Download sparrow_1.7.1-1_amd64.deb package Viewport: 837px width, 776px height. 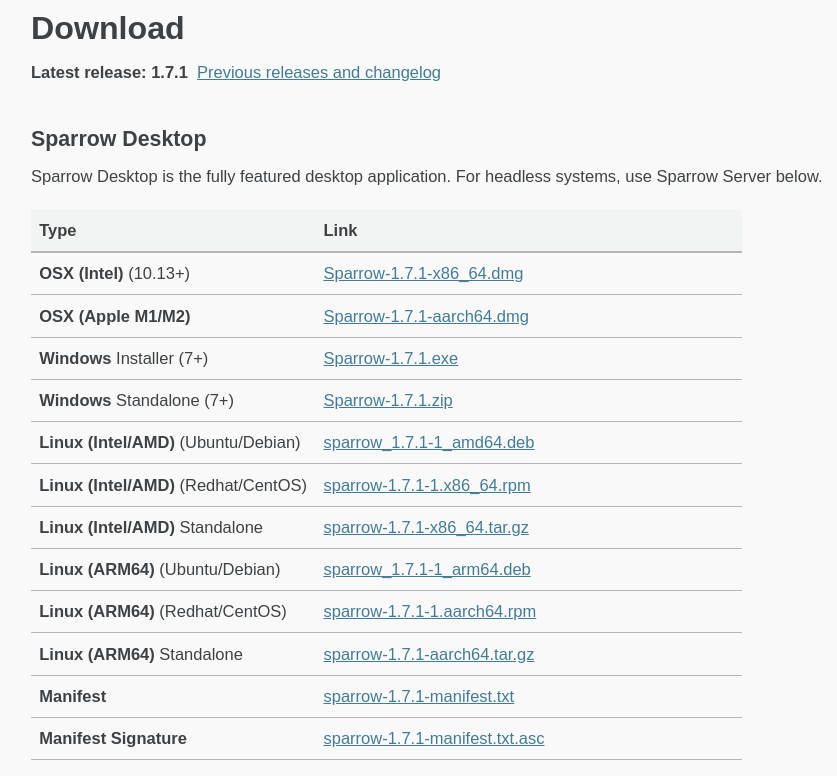428,443
